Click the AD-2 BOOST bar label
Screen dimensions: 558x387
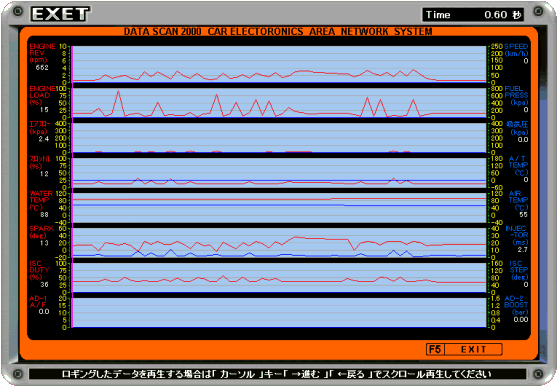tap(517, 305)
